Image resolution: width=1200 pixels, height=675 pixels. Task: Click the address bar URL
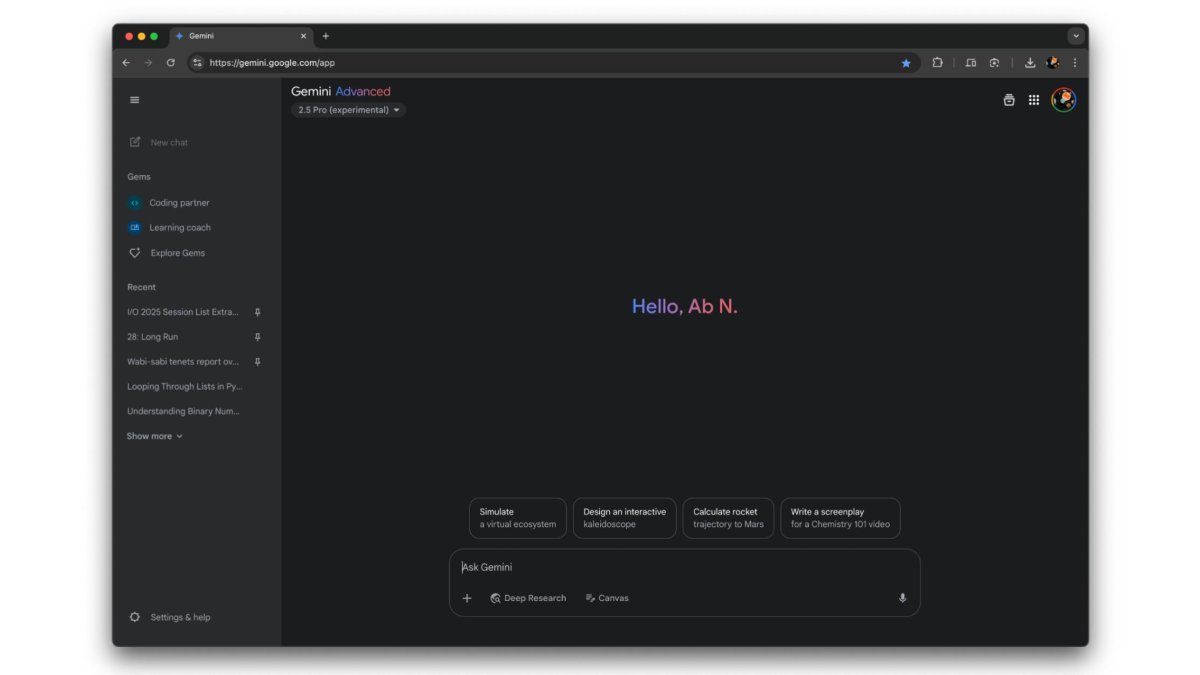(272, 62)
